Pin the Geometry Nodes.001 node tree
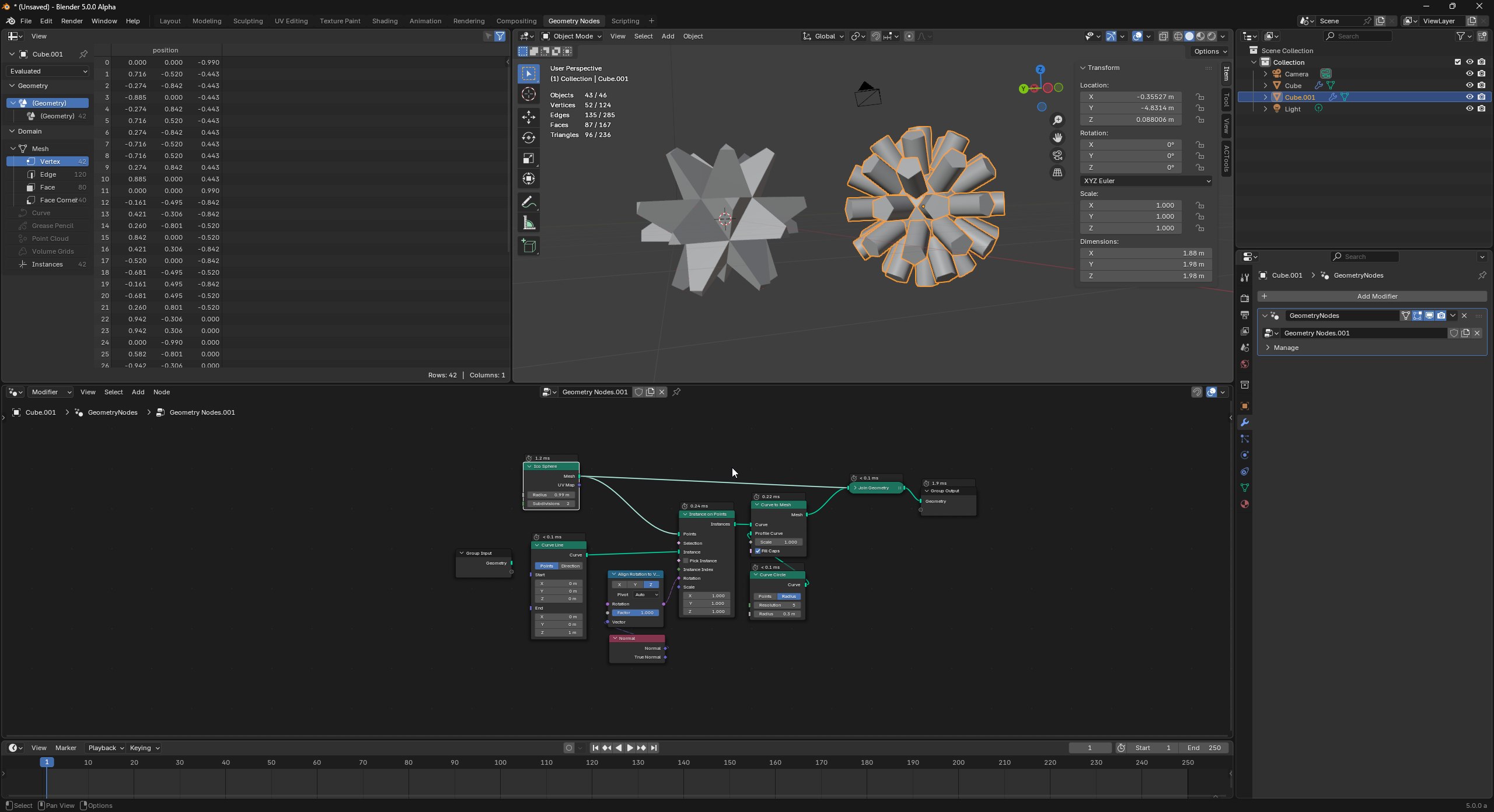Screen dimensions: 1494x812 point(676,392)
